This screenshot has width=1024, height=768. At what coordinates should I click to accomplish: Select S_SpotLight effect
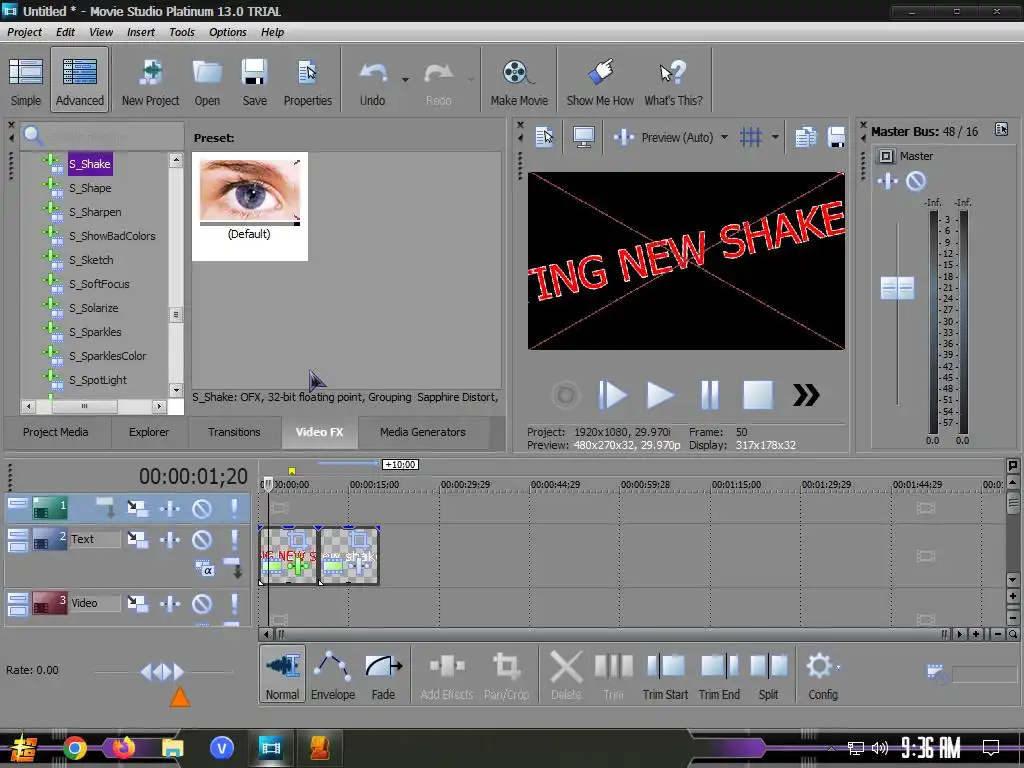click(98, 380)
